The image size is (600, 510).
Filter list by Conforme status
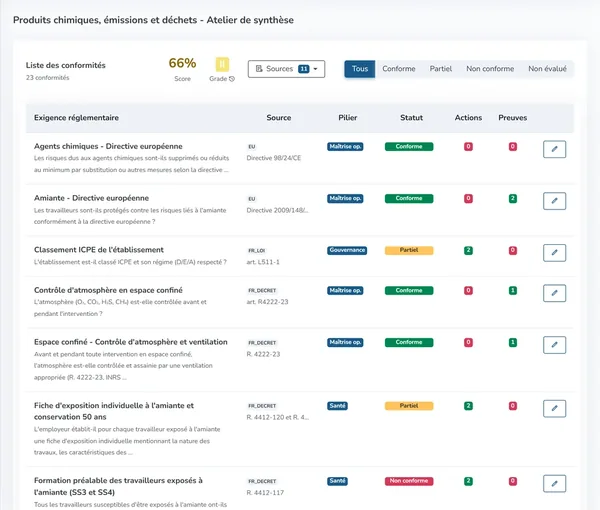[399, 69]
